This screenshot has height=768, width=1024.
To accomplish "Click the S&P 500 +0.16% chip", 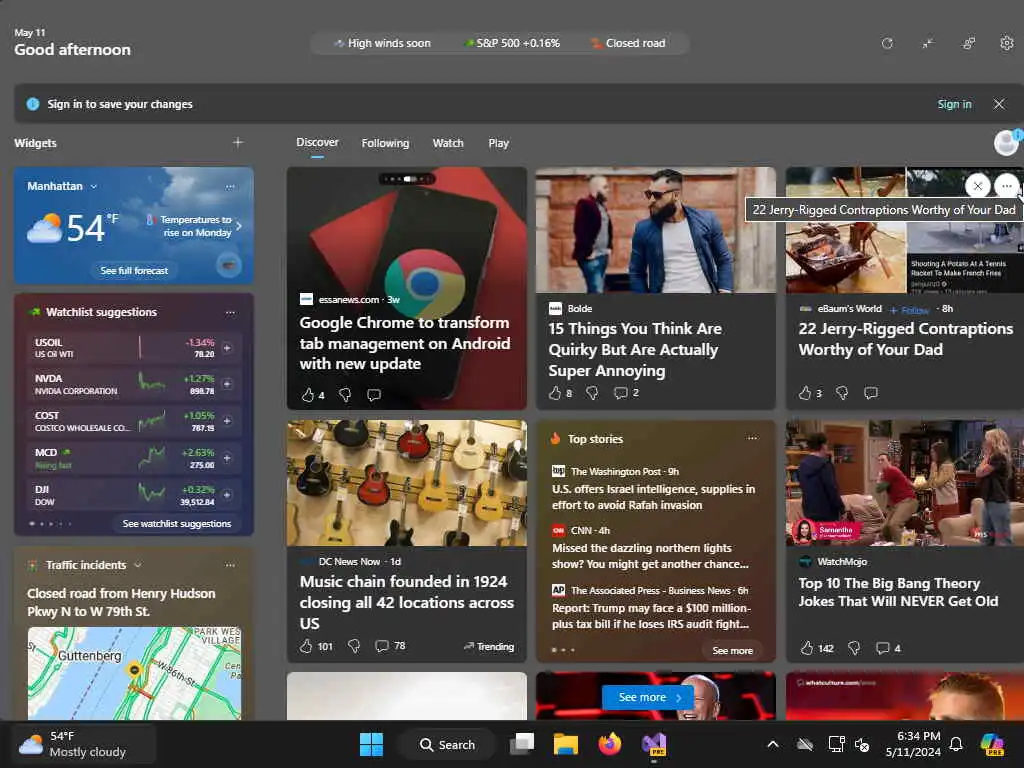I will click(511, 43).
